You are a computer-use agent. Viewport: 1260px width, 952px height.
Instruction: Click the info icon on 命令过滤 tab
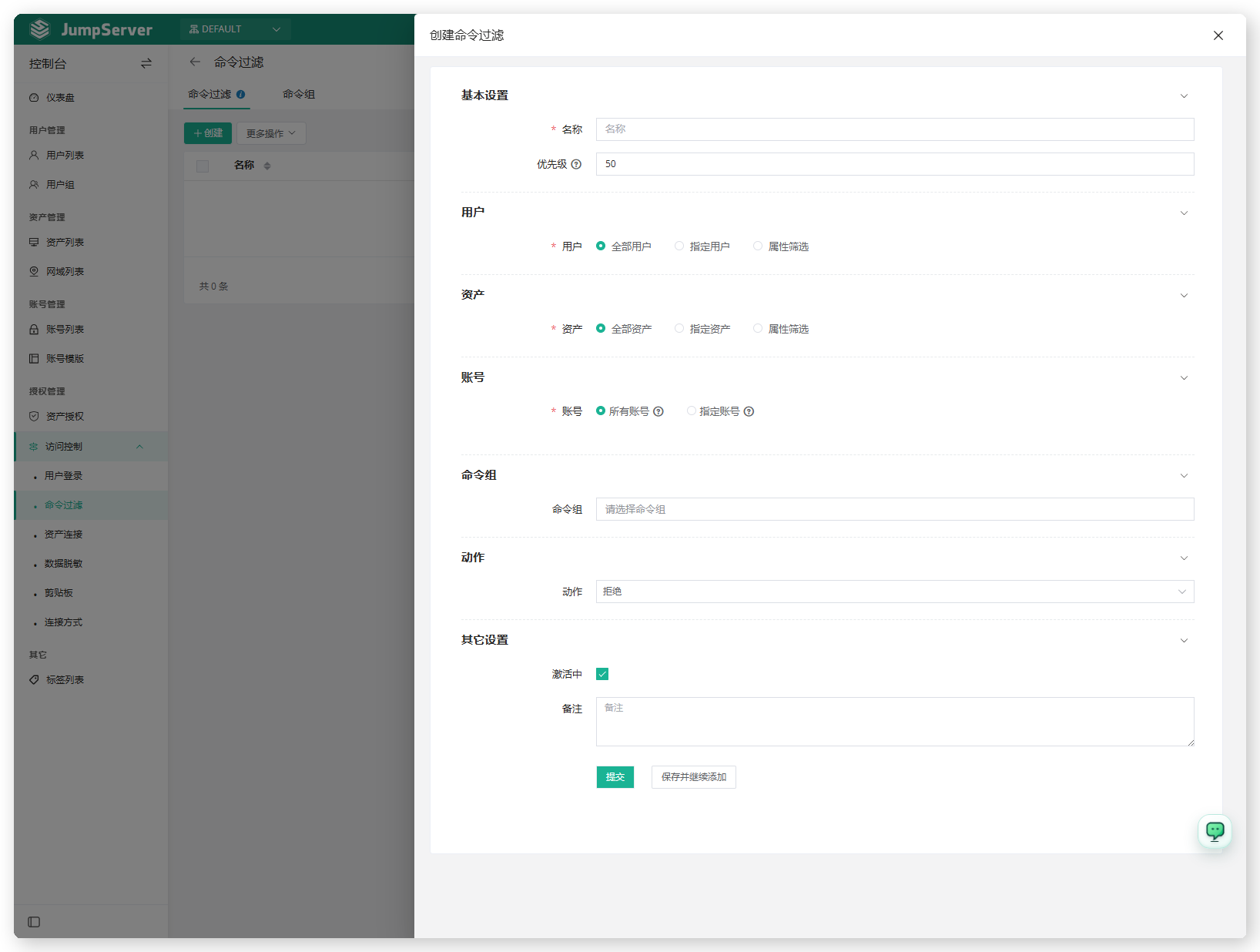pyautogui.click(x=241, y=94)
